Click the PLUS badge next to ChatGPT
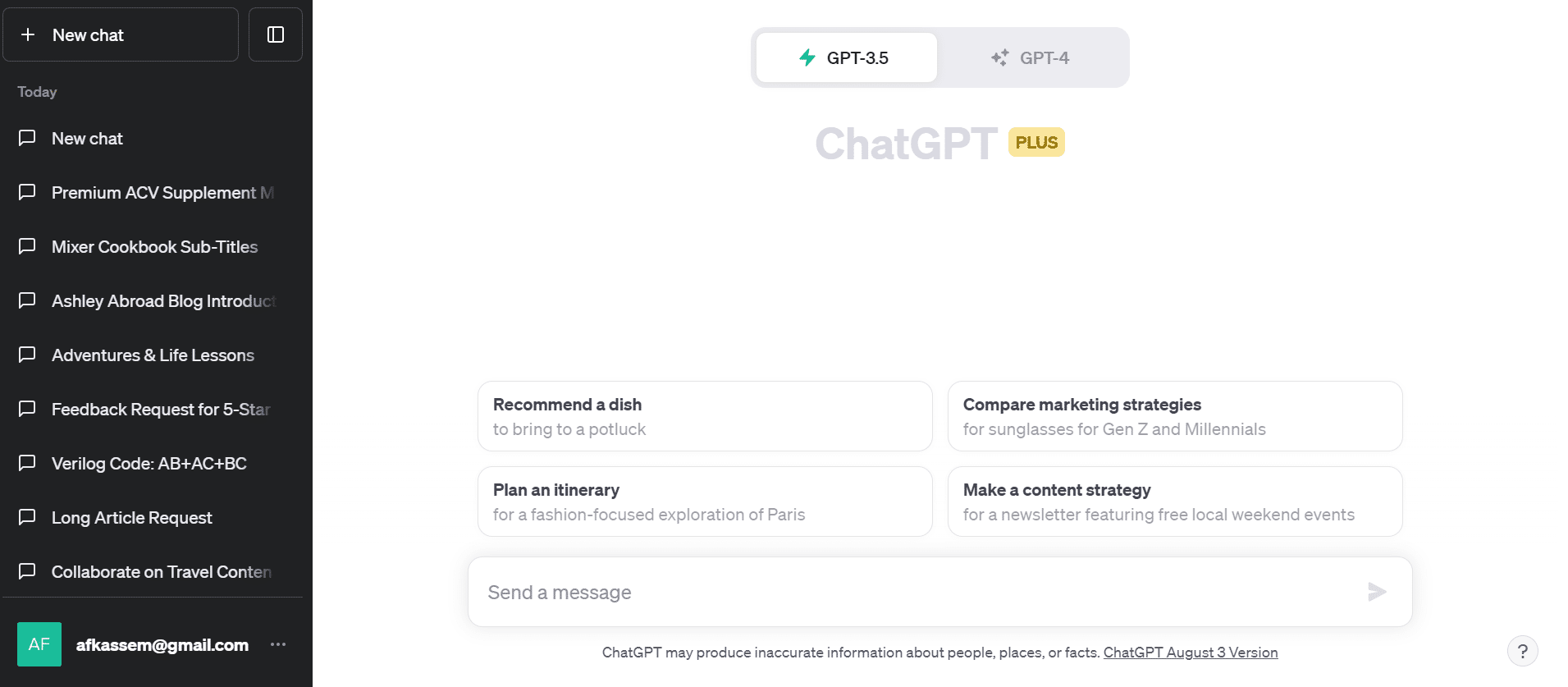Screen dimensions: 1568x687 point(1036,142)
